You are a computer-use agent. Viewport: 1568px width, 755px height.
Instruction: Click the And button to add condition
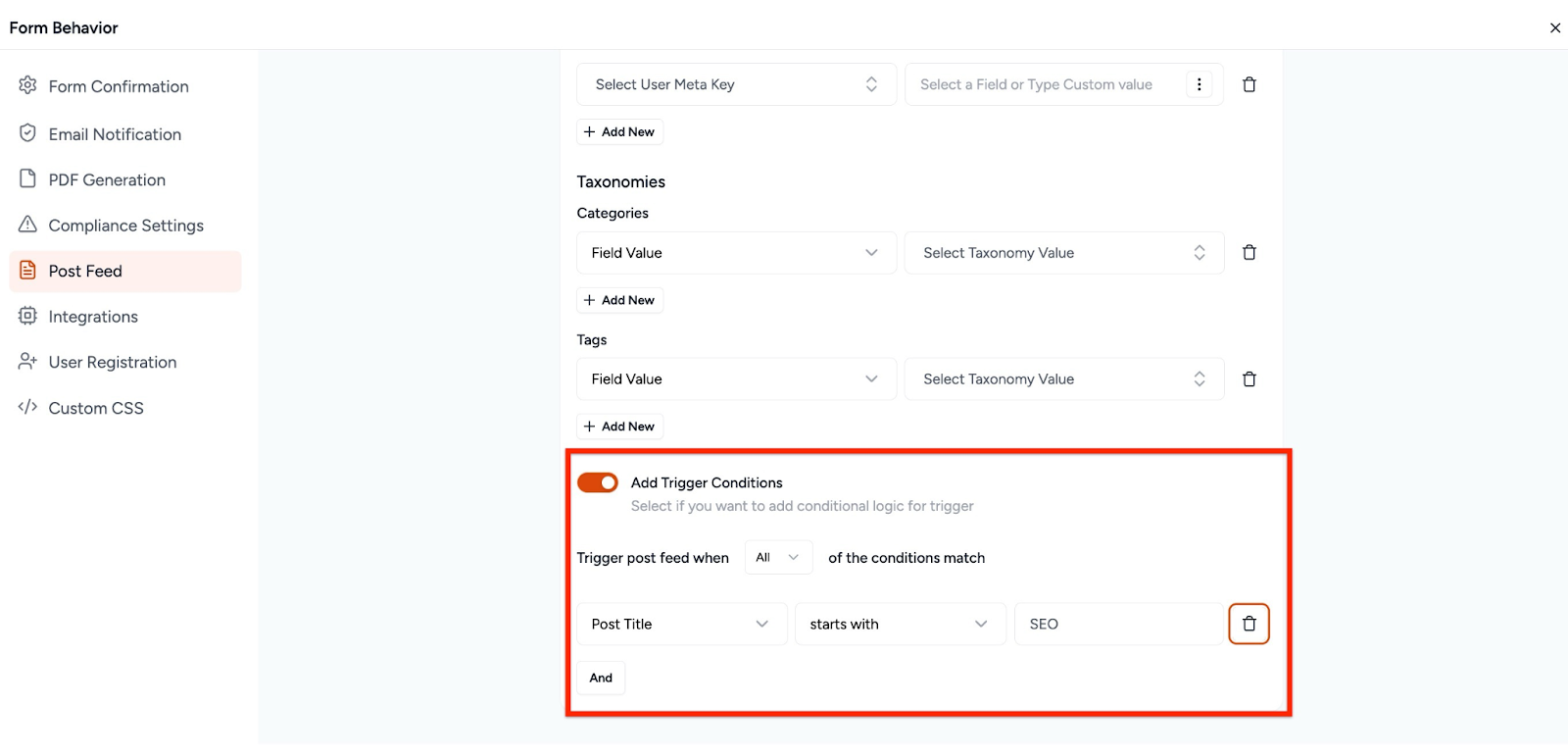click(601, 678)
